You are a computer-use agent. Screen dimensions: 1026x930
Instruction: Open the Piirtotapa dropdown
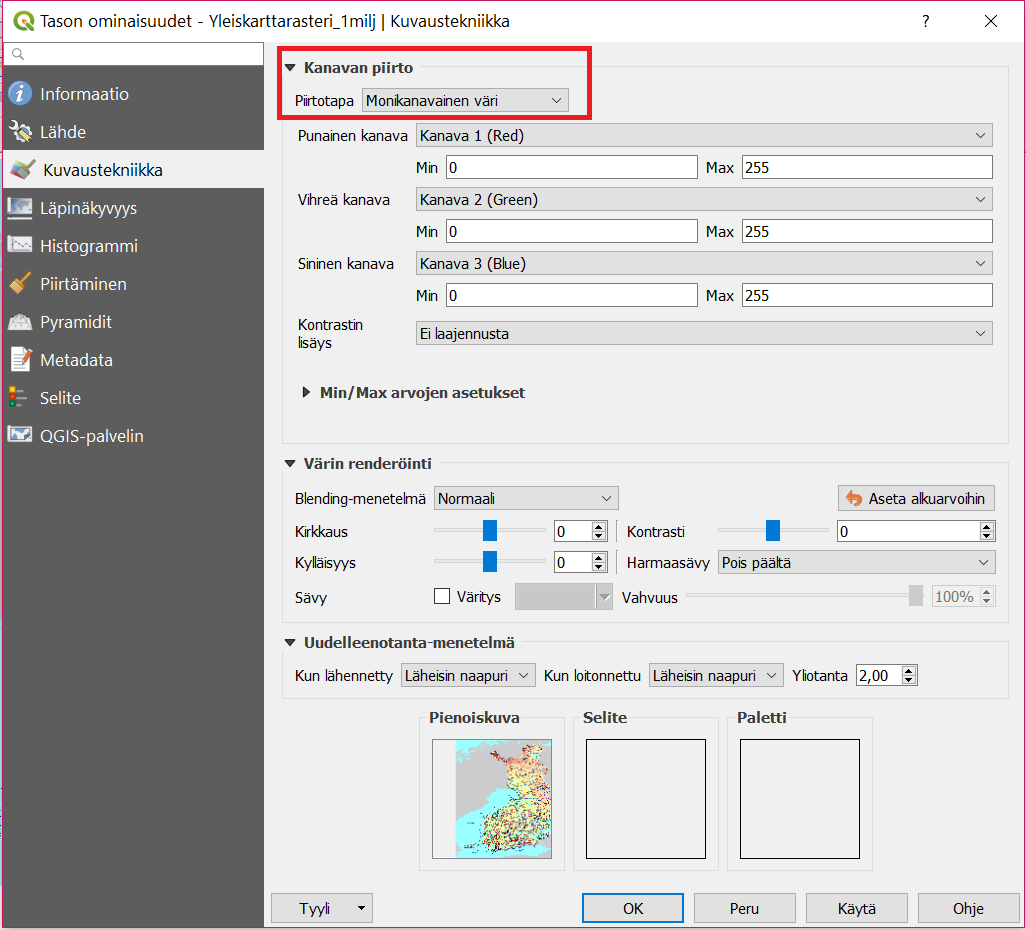465,100
